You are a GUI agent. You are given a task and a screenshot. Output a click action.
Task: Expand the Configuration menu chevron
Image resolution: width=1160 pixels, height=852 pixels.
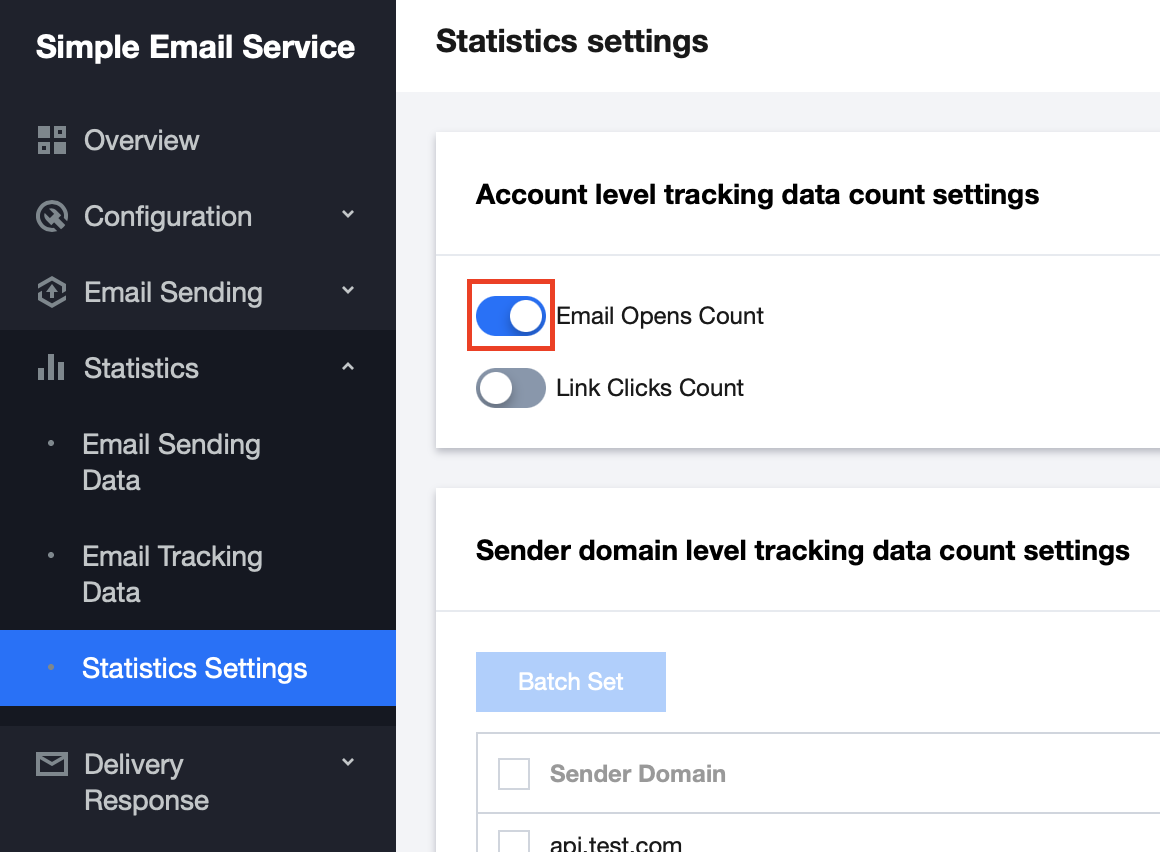tap(348, 215)
